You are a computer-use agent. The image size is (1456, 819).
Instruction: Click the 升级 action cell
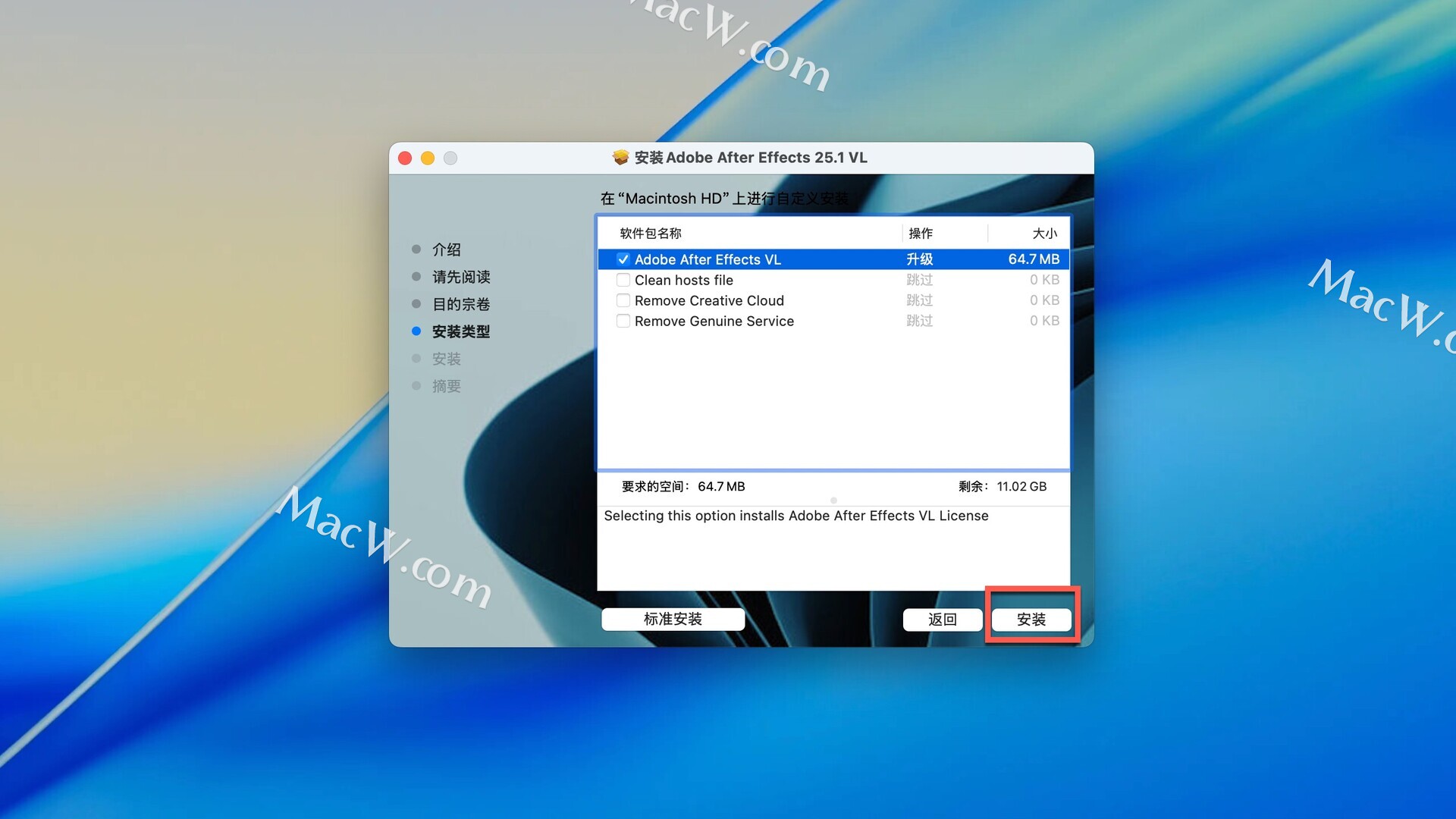click(920, 259)
